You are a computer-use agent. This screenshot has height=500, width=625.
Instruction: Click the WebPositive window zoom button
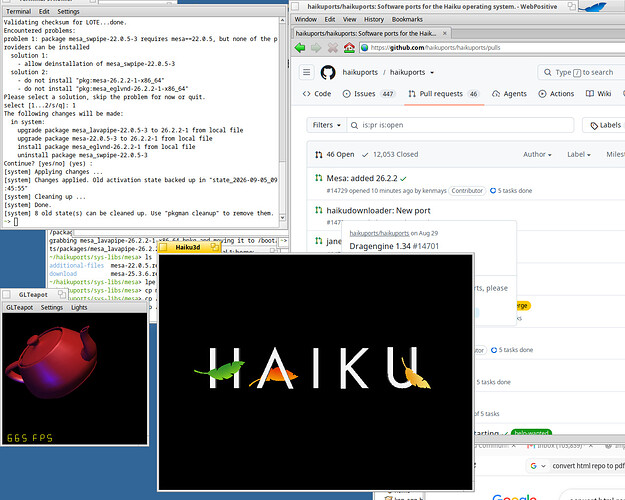tap(571, 6)
